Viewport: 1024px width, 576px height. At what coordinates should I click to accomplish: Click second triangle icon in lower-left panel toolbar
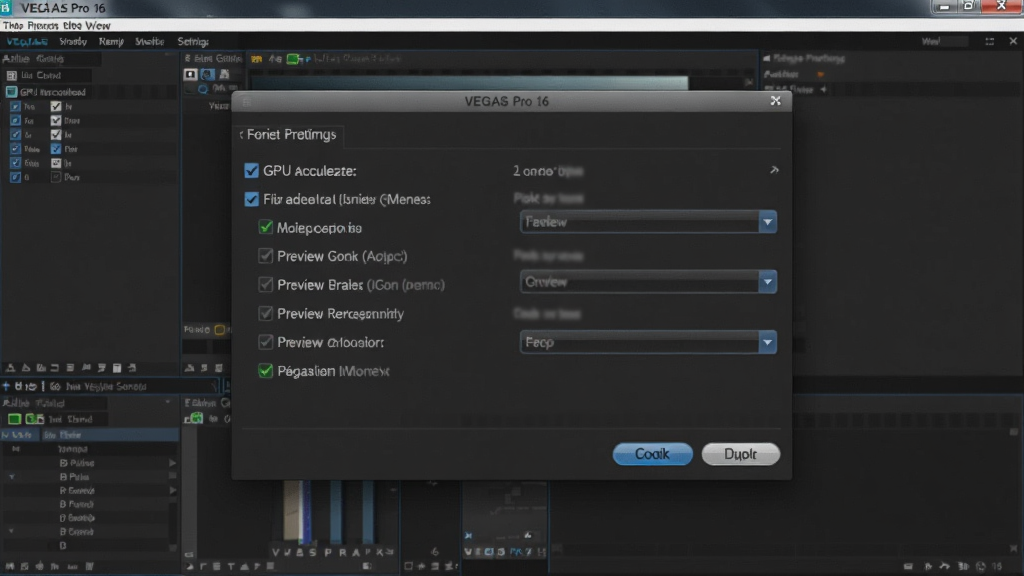(x=26, y=368)
